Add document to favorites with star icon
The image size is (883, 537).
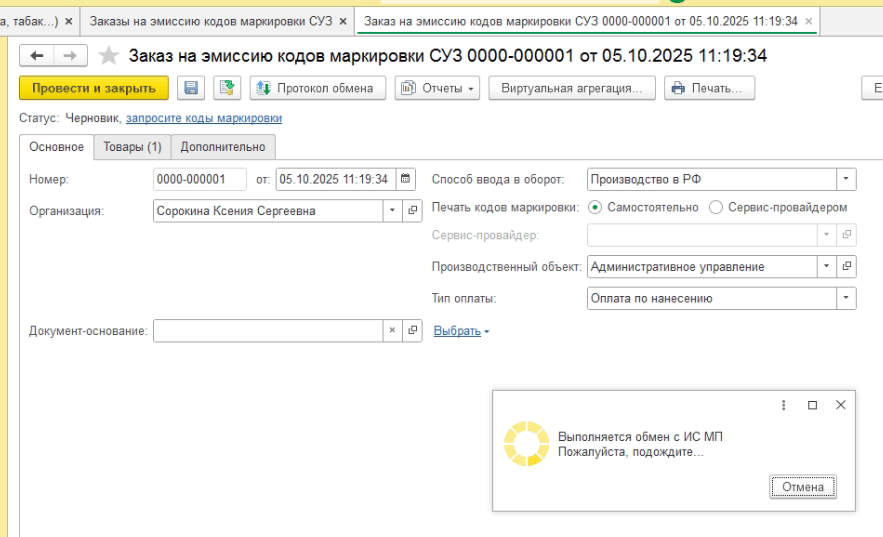(109, 56)
